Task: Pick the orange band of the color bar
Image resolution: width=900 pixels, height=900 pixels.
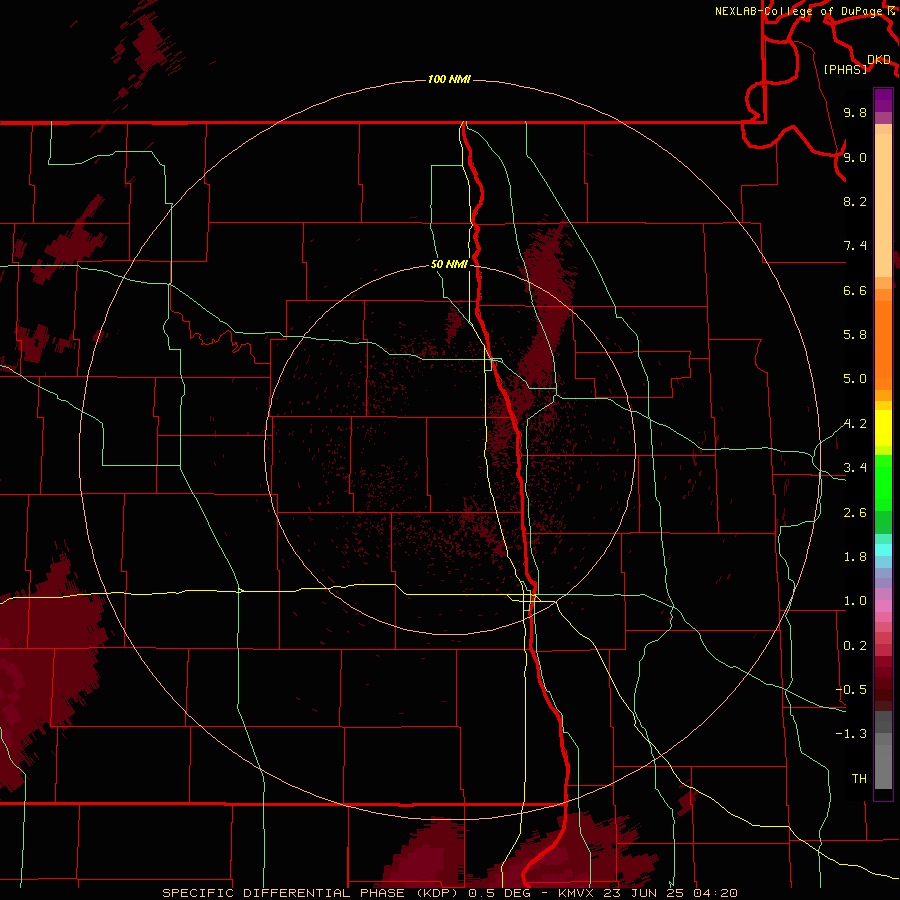Action: pos(883,344)
